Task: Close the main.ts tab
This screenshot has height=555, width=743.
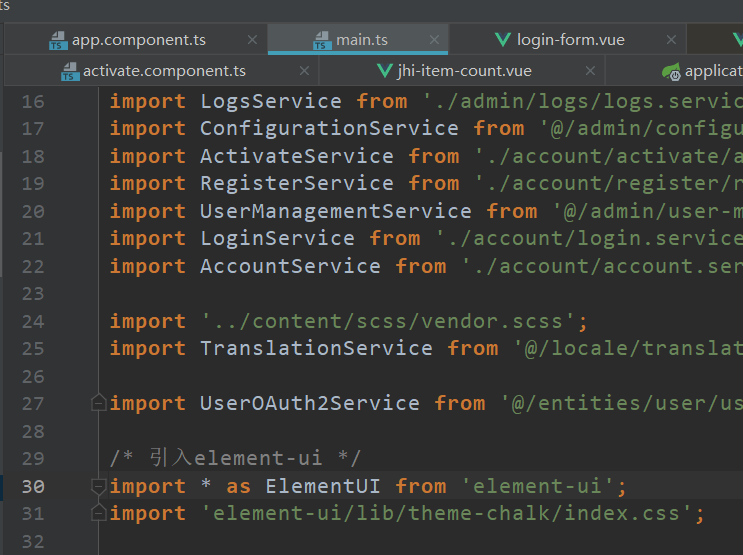Action: tap(434, 40)
